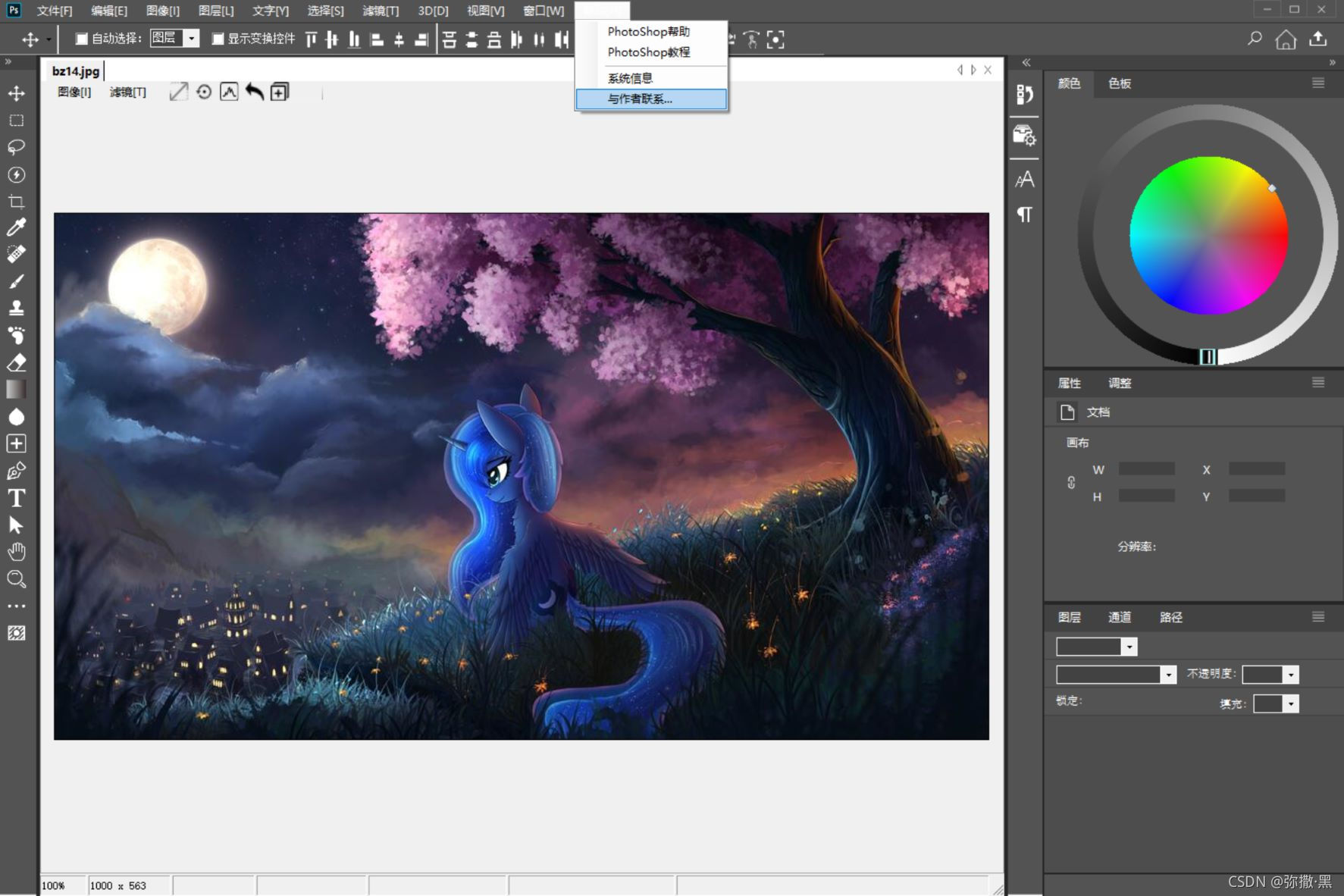Screen dimensions: 1344x896
Task: Enable the 自动选择 checkbox
Action: [81, 39]
